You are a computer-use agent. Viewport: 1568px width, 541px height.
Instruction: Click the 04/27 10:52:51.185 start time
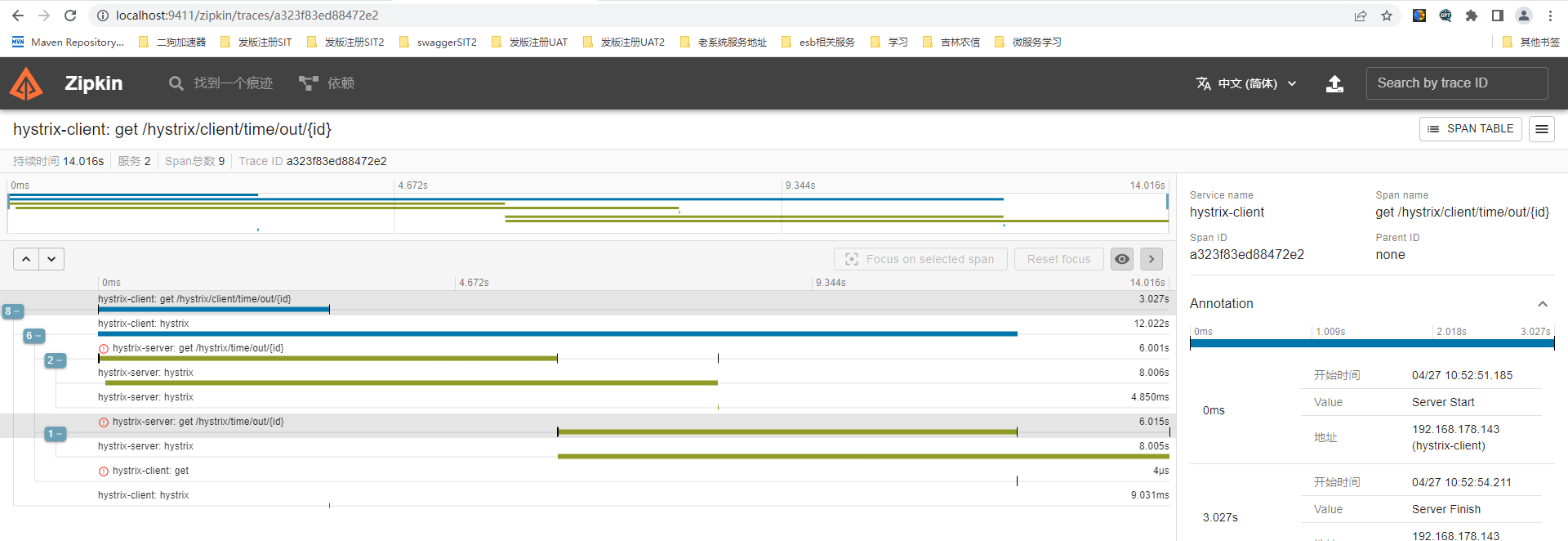click(x=1462, y=375)
